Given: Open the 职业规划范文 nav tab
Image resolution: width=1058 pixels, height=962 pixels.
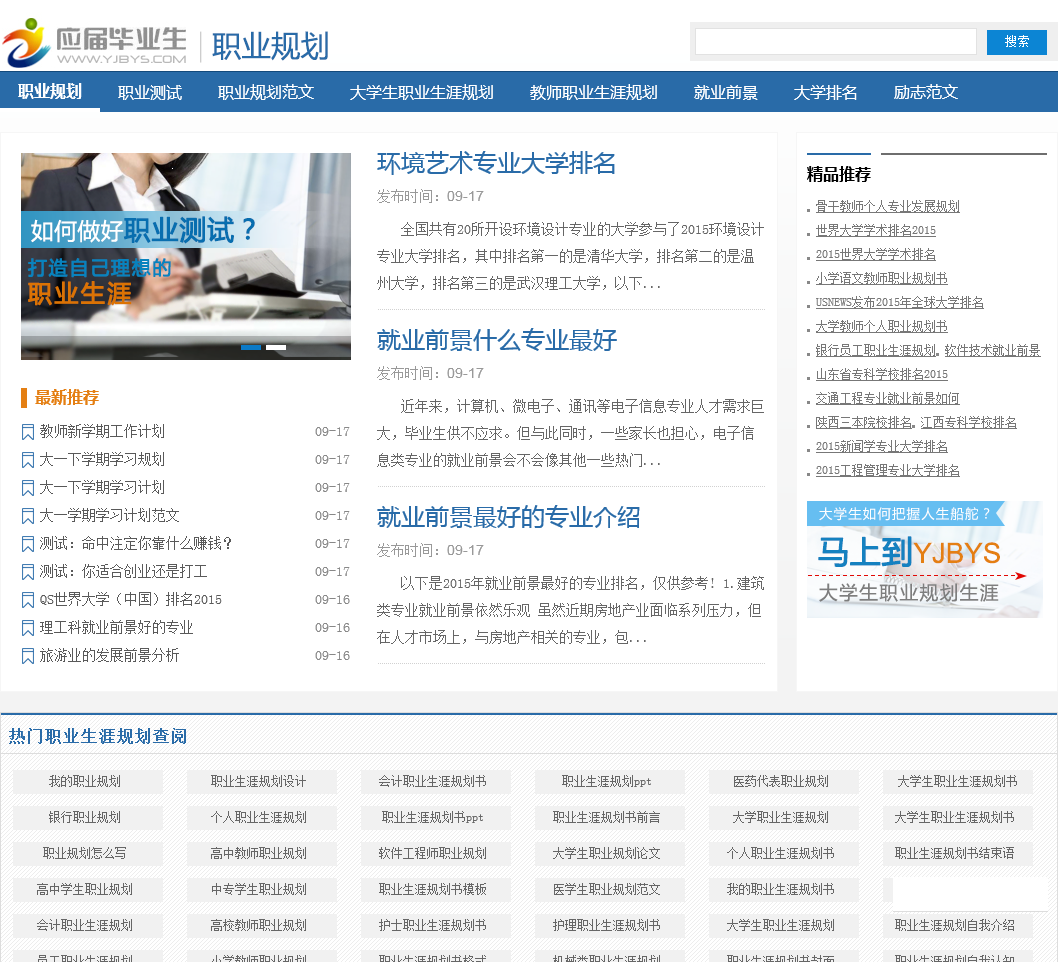Looking at the screenshot, I should [x=266, y=92].
